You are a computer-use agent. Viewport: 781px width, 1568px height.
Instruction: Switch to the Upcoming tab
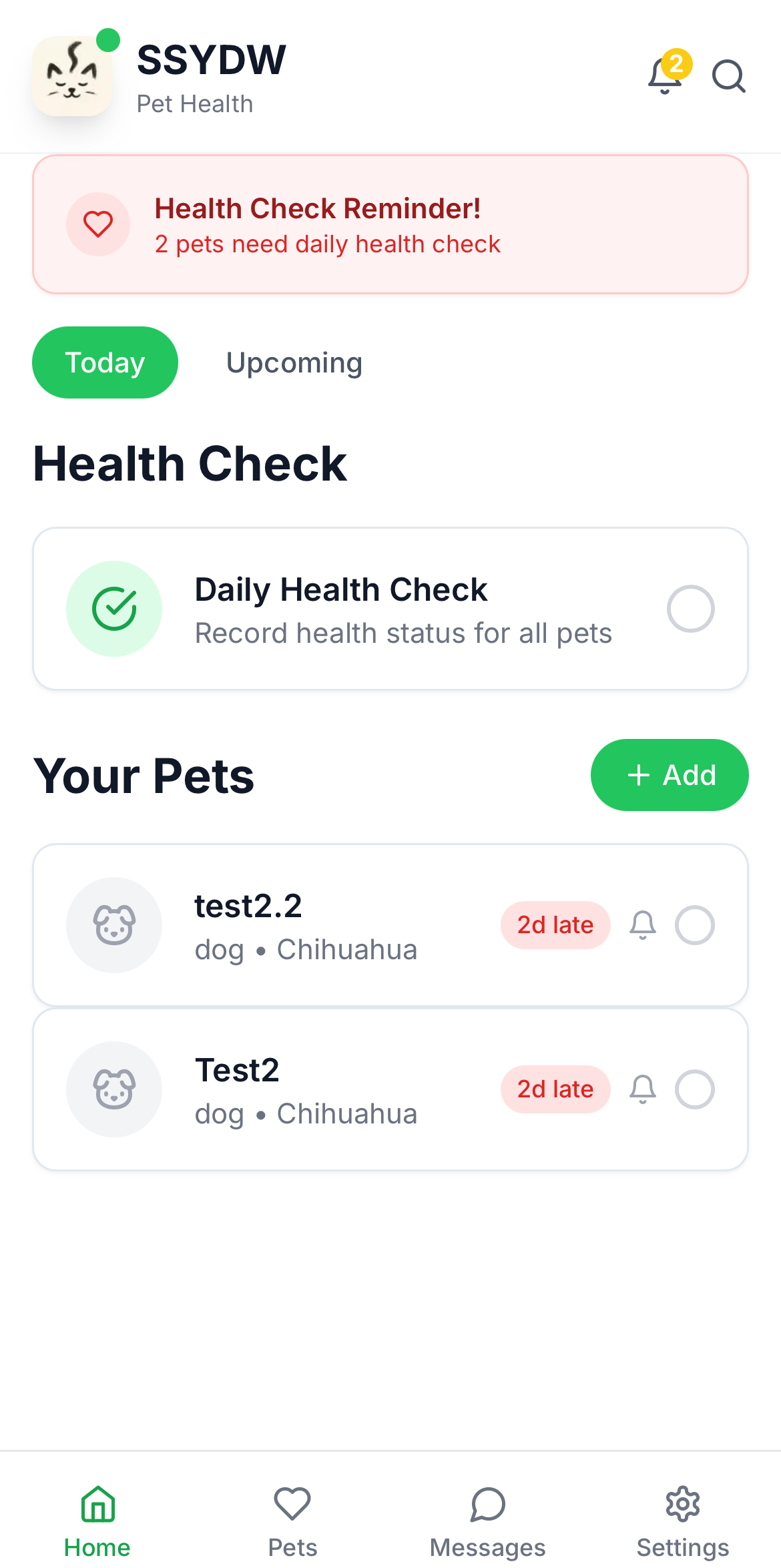pos(294,363)
